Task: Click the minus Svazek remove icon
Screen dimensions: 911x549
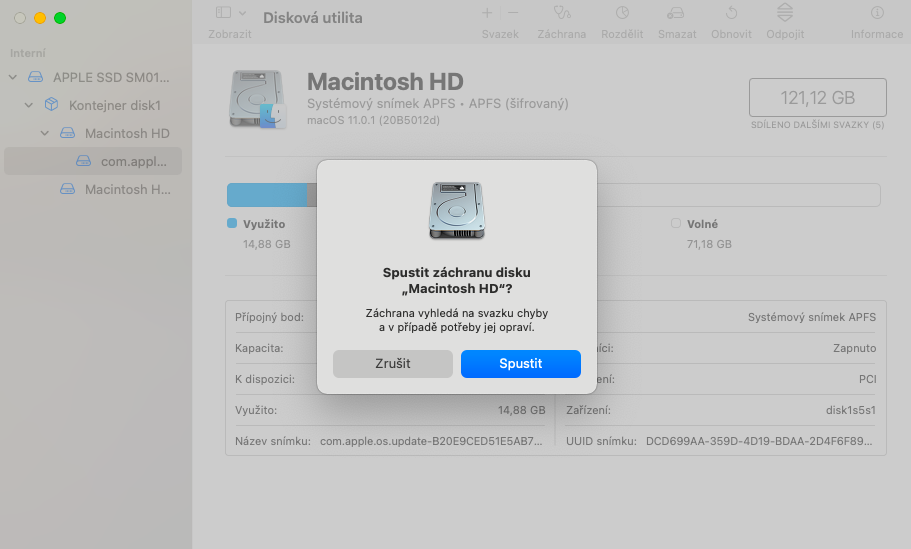Action: point(513,12)
